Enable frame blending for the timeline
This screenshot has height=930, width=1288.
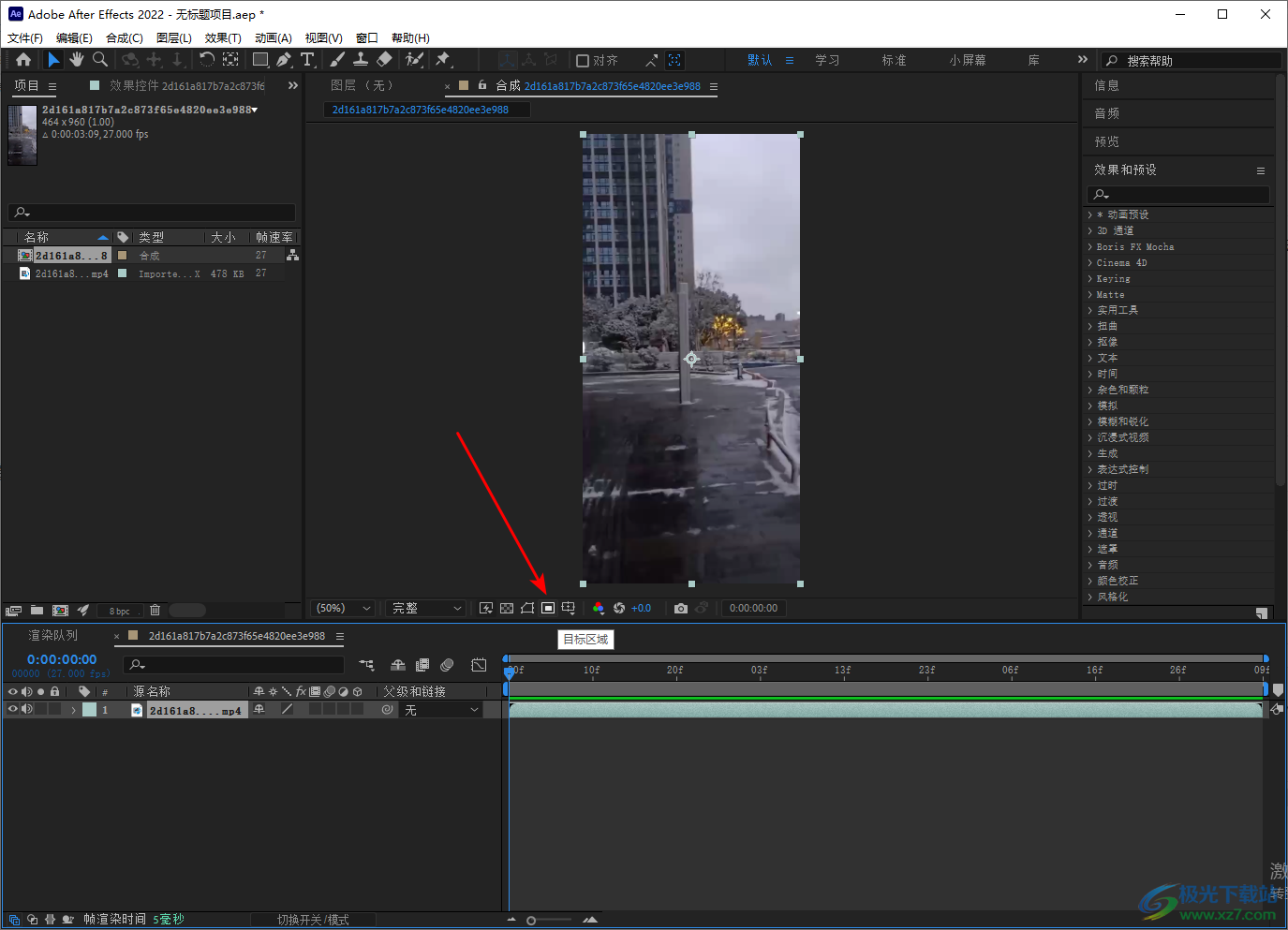pyautogui.click(x=422, y=665)
